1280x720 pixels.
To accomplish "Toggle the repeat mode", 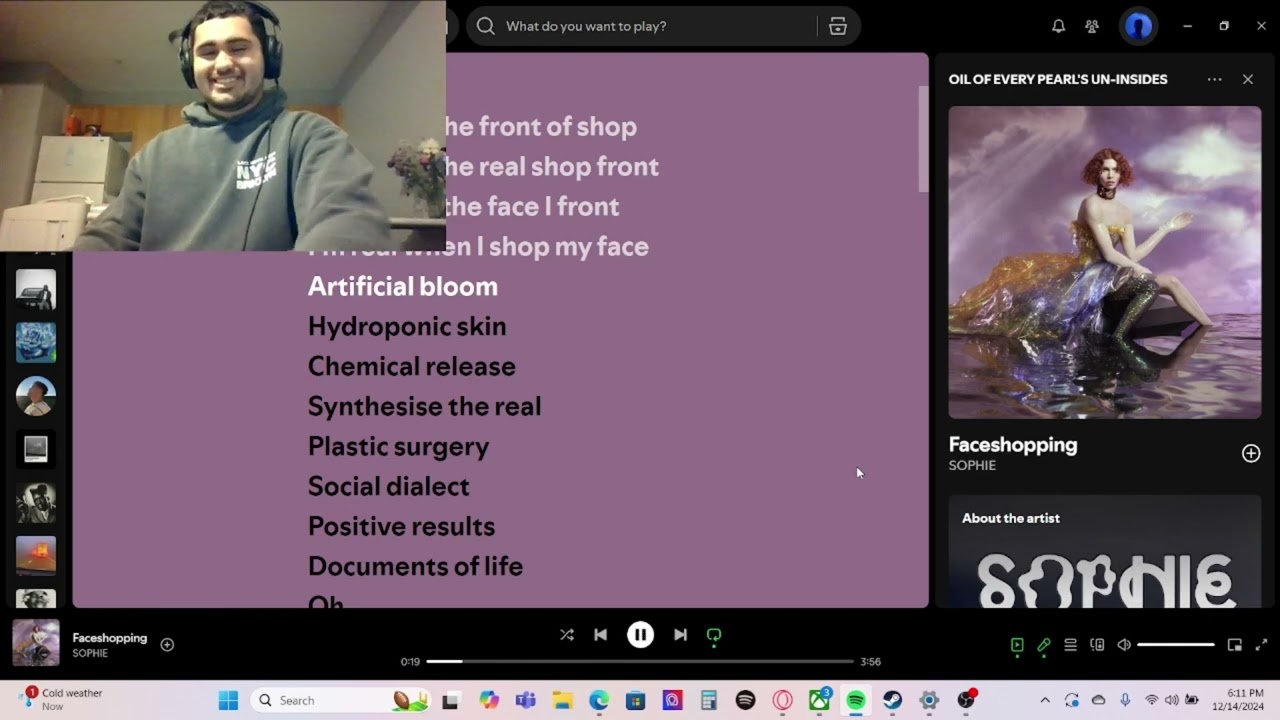I will tap(714, 635).
